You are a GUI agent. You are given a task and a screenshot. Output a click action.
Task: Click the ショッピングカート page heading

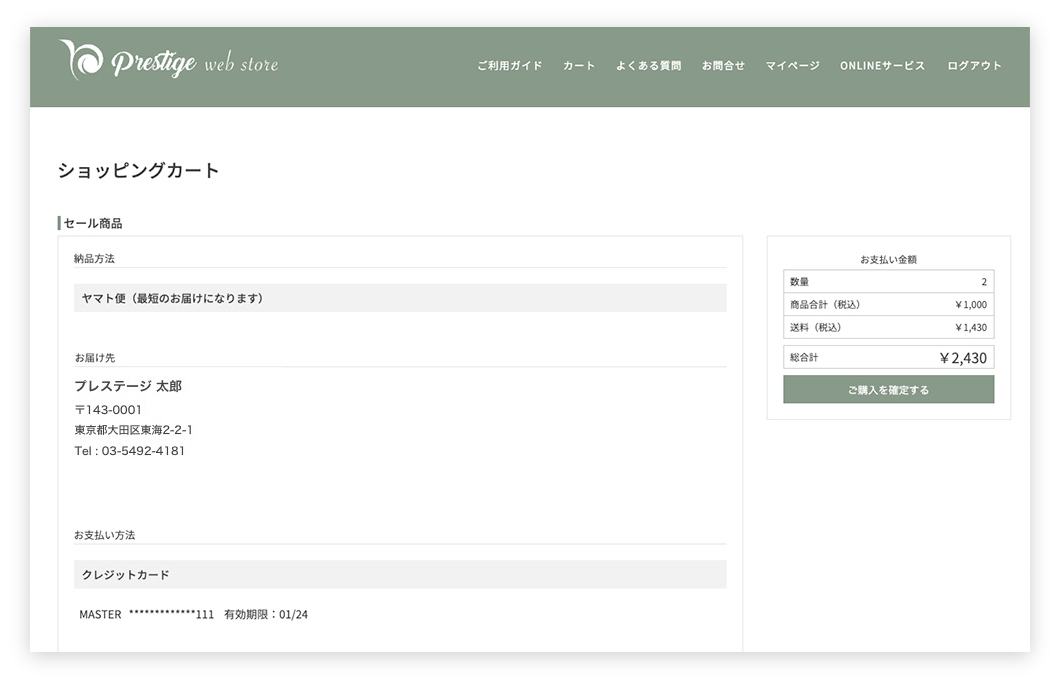click(138, 170)
